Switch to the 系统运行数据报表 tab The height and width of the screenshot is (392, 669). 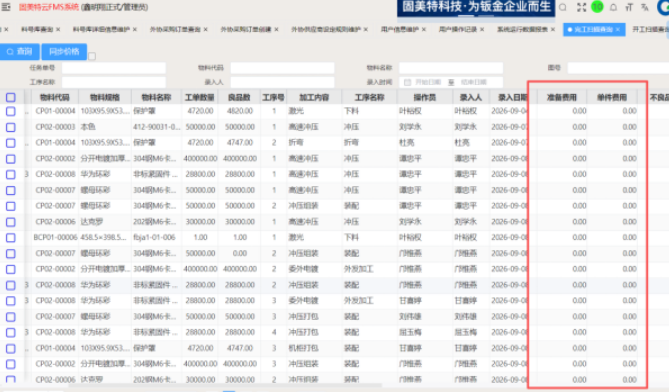click(x=522, y=29)
